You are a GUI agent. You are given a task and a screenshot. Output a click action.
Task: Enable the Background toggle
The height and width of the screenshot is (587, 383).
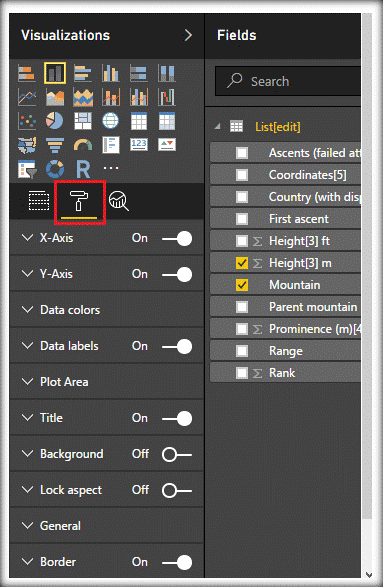[177, 454]
